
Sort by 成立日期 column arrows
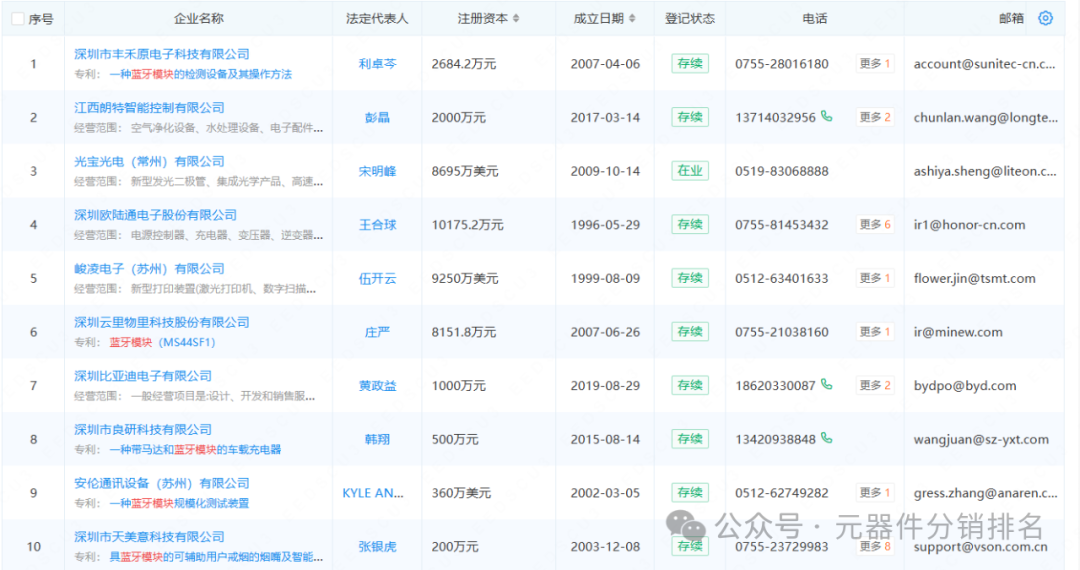click(632, 19)
